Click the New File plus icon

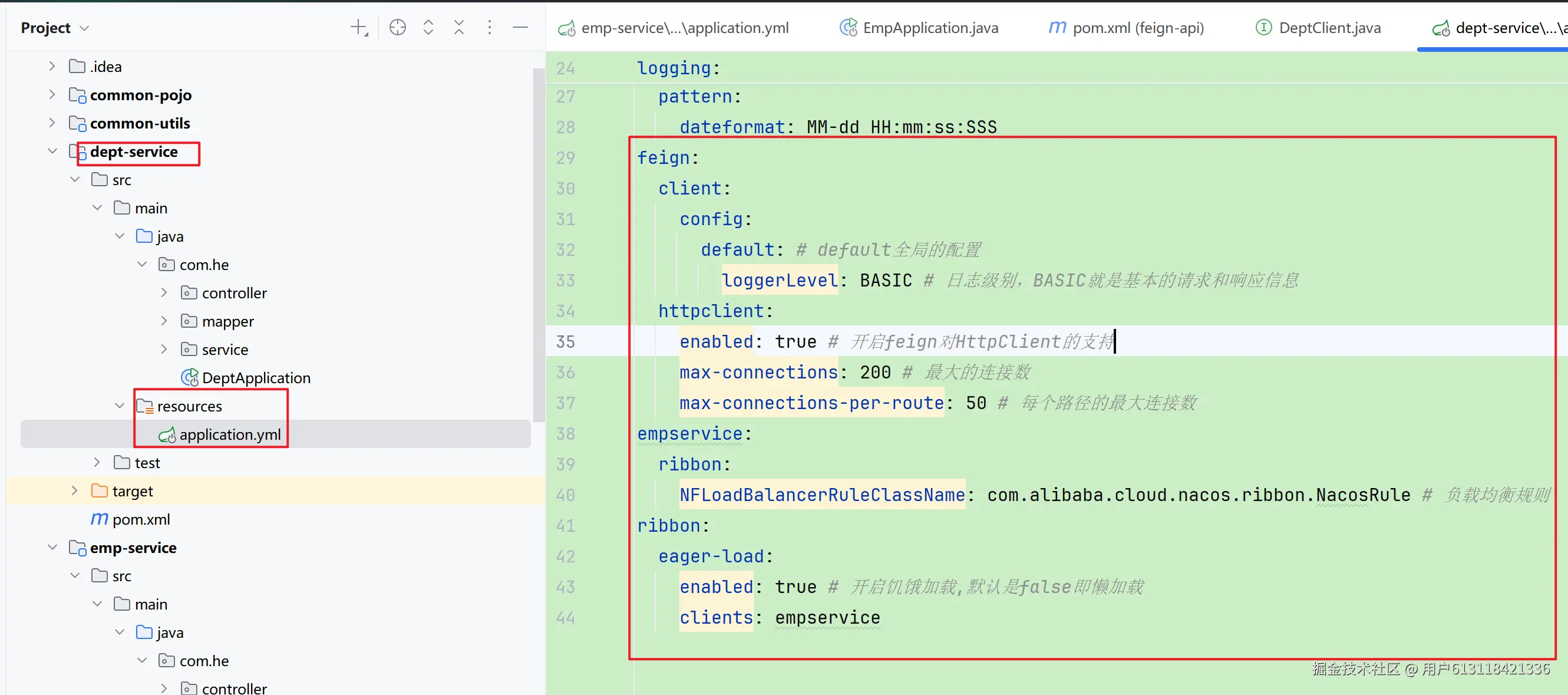pyautogui.click(x=359, y=27)
